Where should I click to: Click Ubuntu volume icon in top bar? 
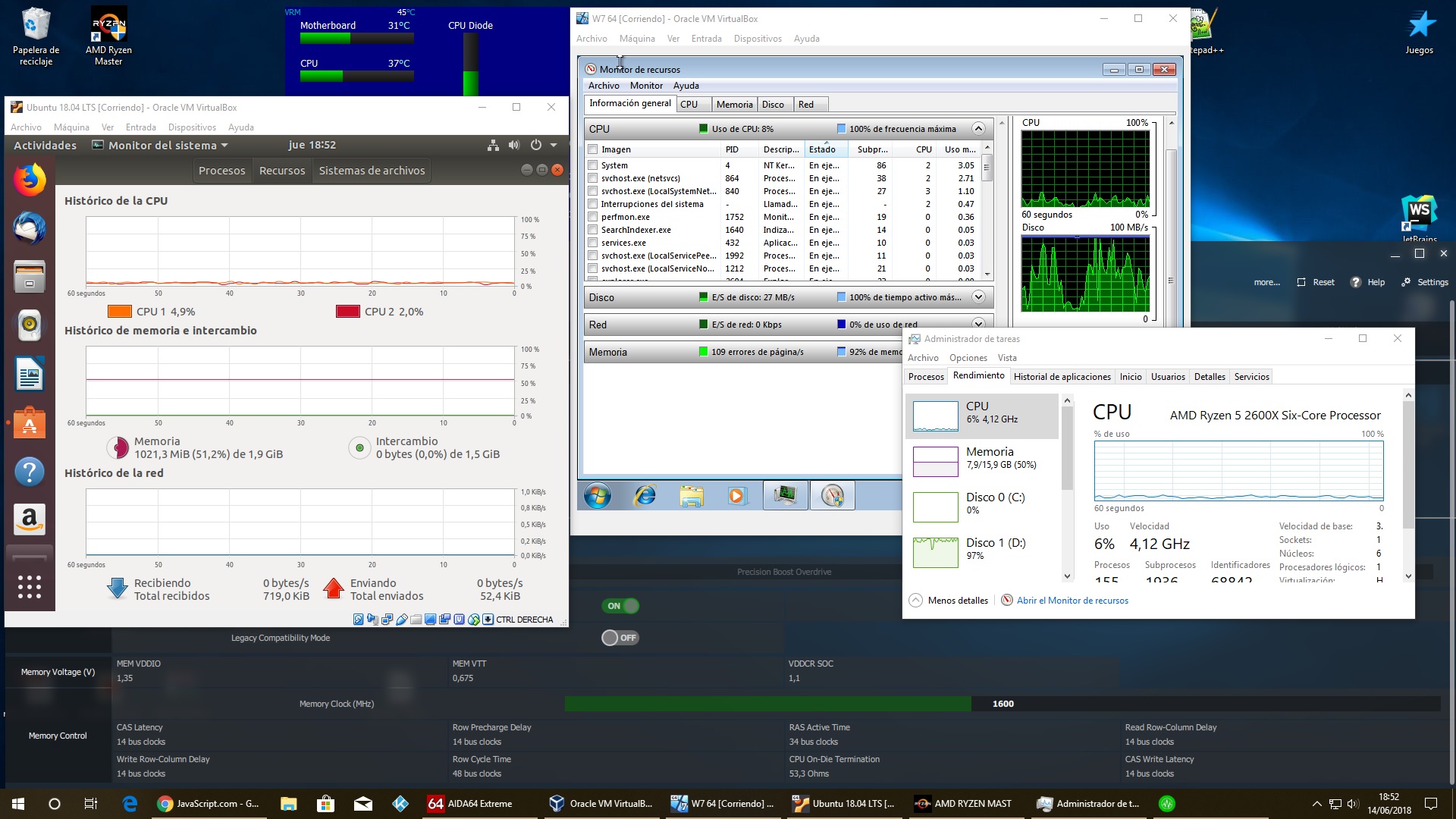pyautogui.click(x=514, y=145)
